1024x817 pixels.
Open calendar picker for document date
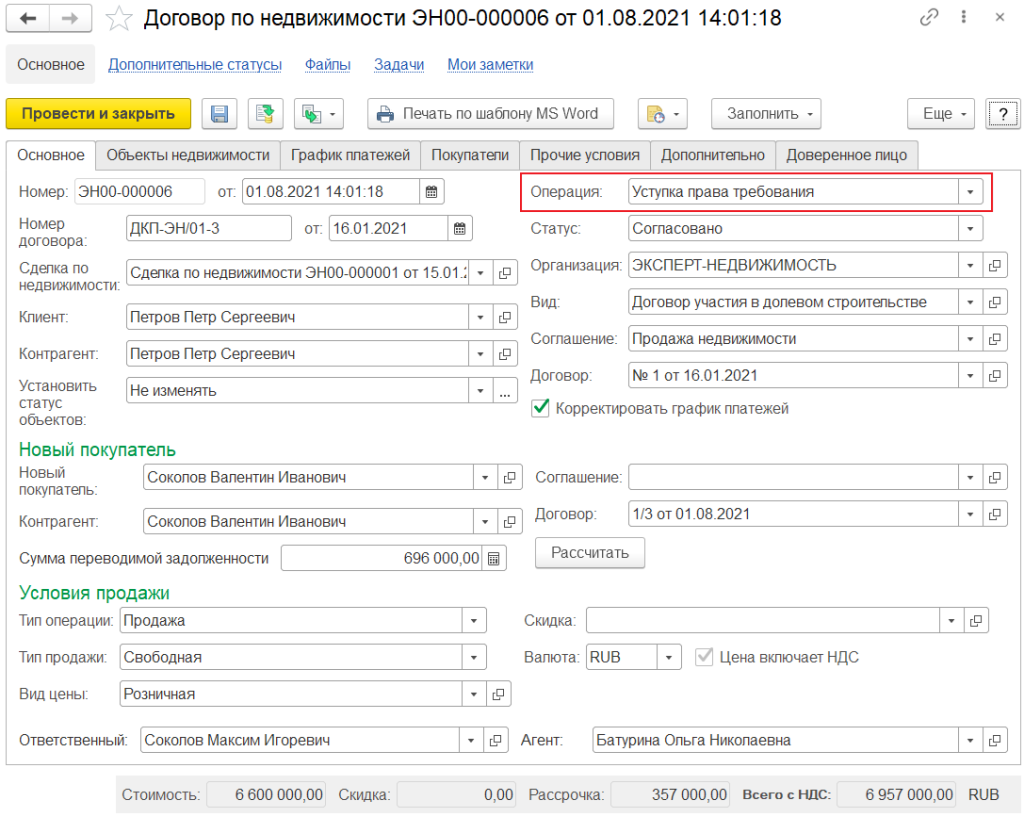(431, 192)
